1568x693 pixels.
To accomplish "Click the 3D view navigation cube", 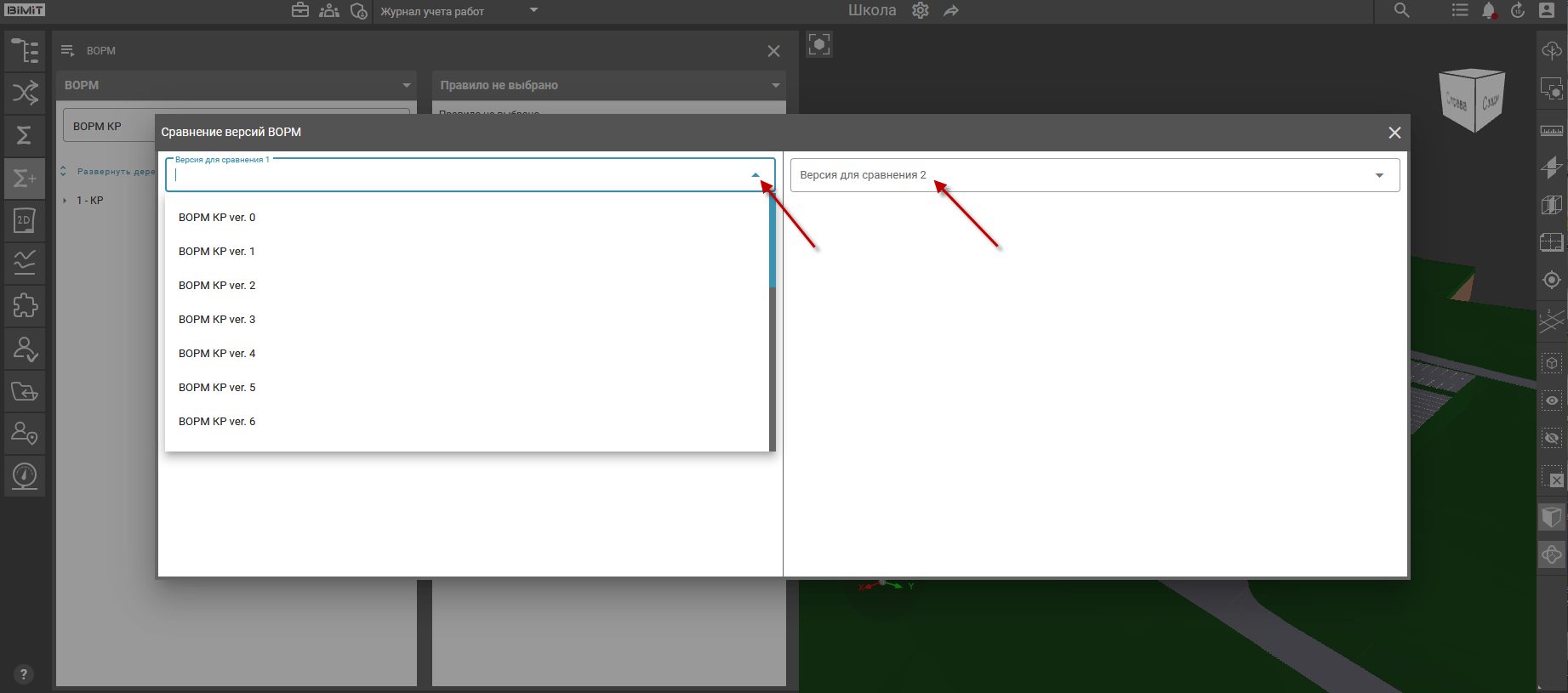I will tap(1472, 100).
